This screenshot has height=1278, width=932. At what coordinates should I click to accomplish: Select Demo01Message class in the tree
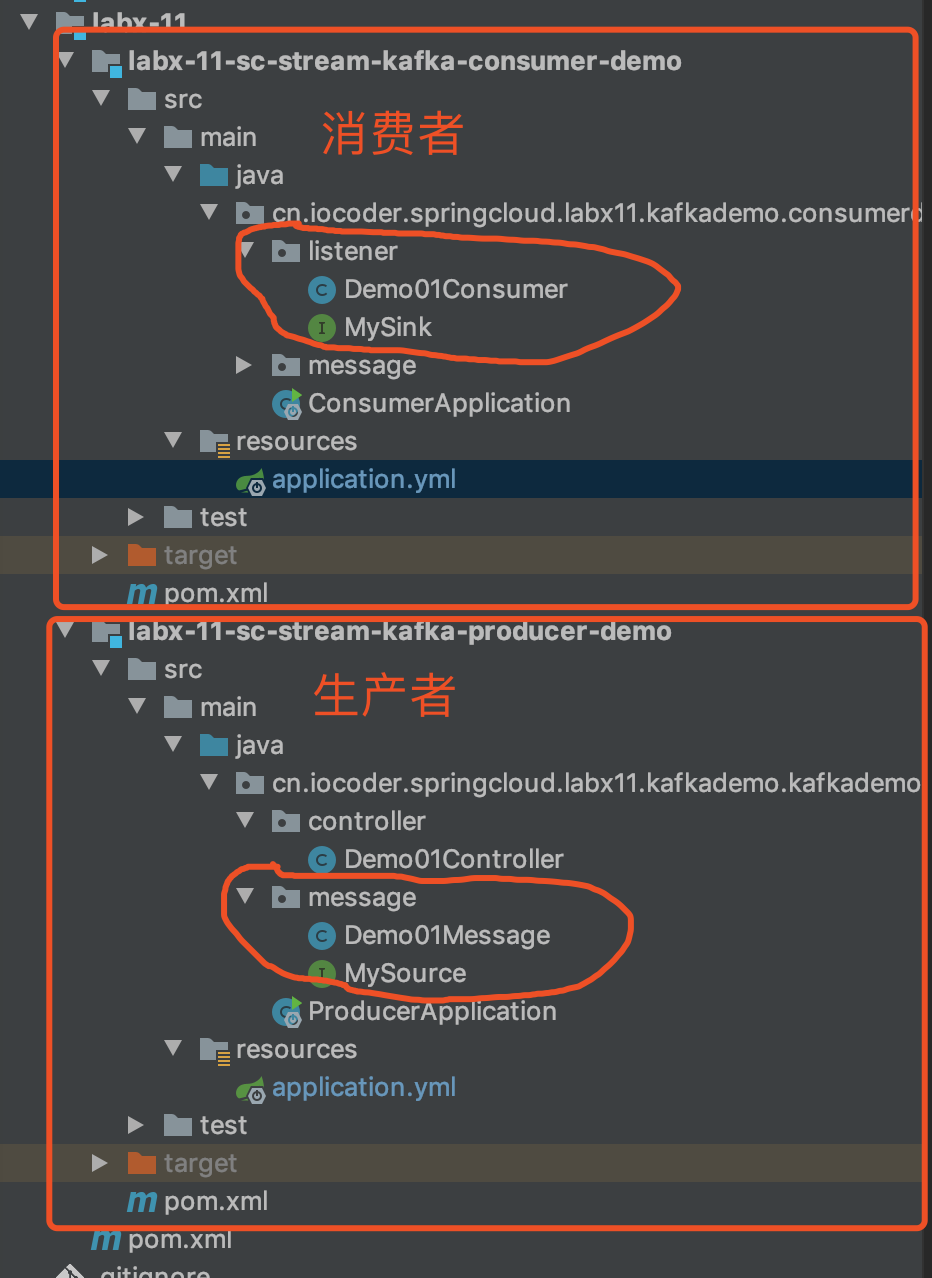click(x=447, y=936)
